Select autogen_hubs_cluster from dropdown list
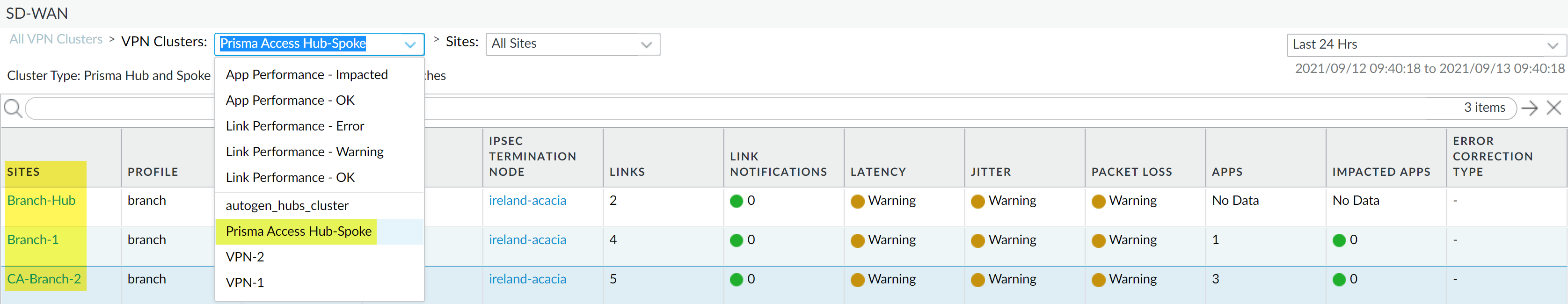Viewport: 1568px width, 304px height. [287, 206]
